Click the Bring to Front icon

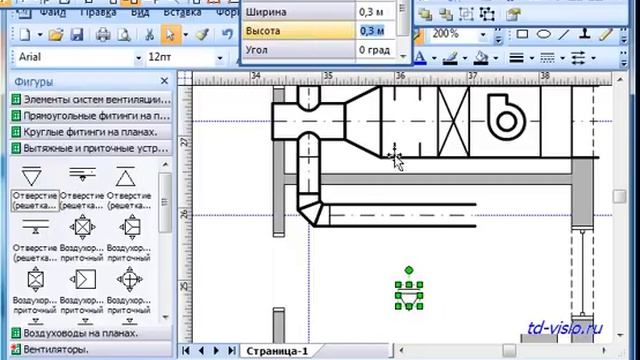[x=425, y=15]
